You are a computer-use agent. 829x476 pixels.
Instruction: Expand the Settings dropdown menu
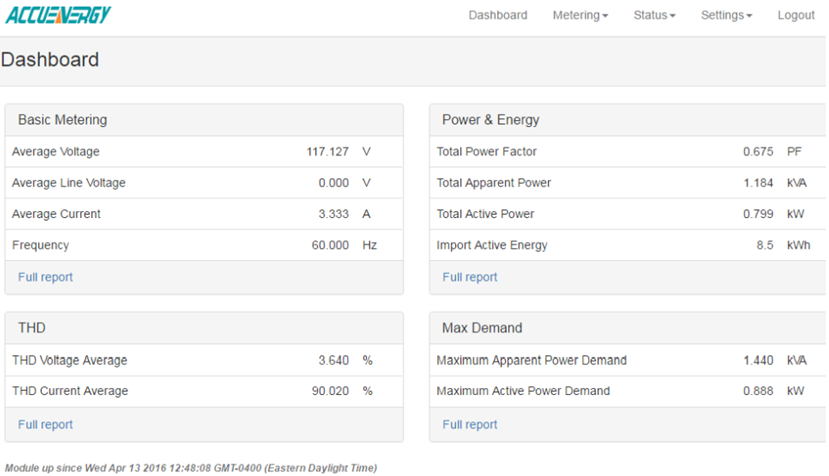(x=726, y=15)
